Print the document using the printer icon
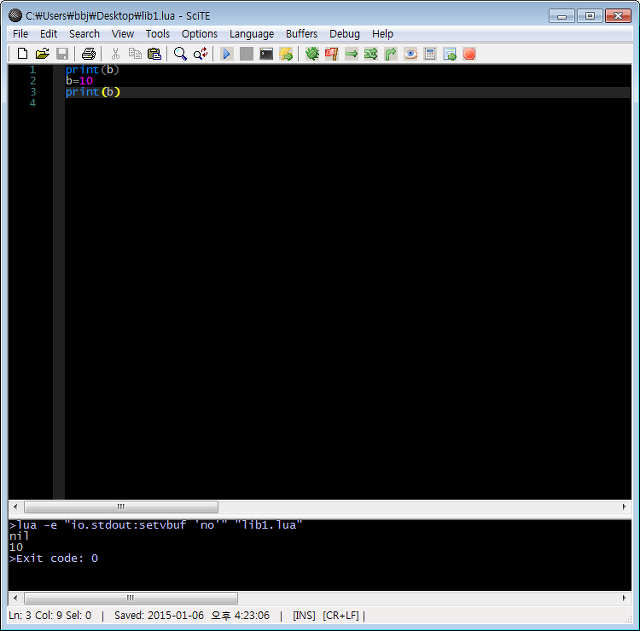640x631 pixels. pyautogui.click(x=89, y=54)
